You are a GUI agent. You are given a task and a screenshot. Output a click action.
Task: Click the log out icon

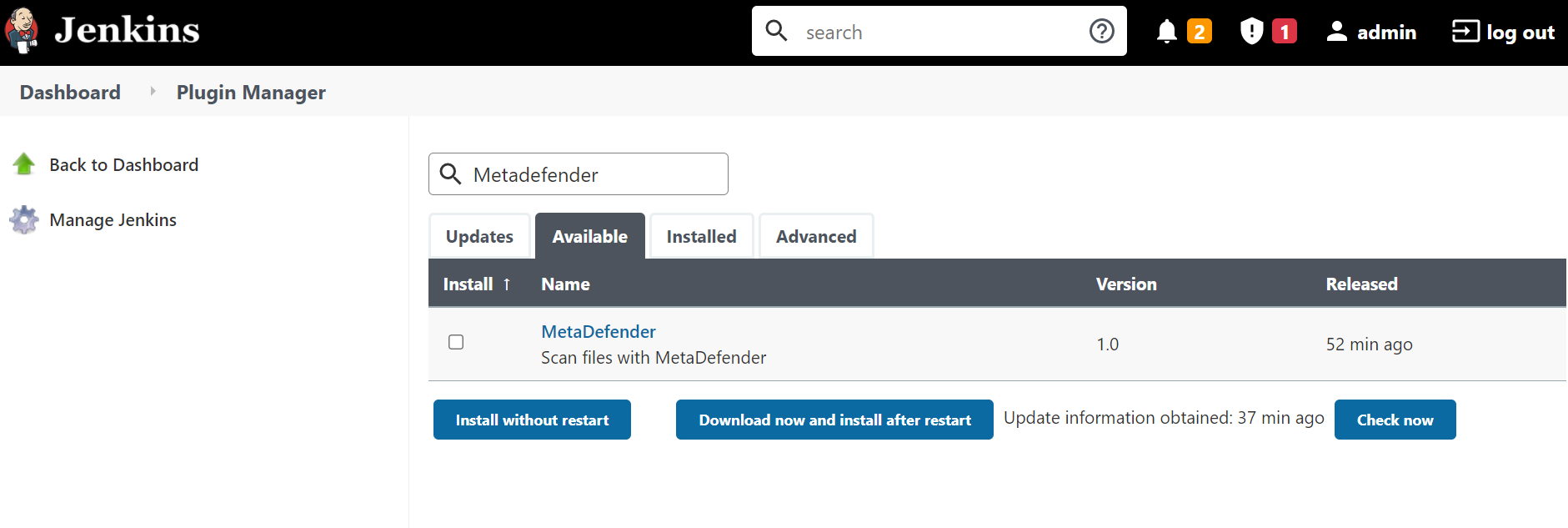[1465, 32]
